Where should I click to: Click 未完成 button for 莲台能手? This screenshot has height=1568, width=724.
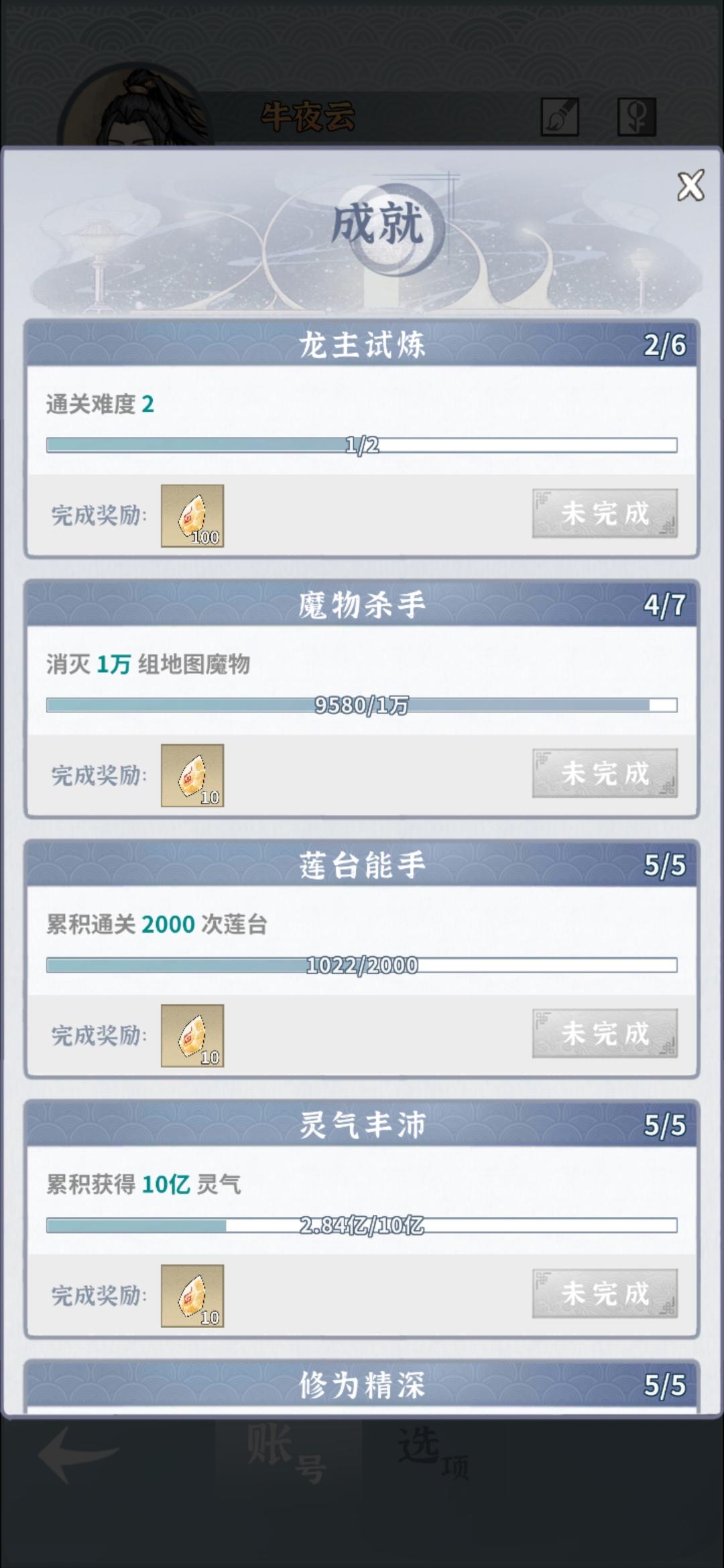[x=605, y=1033]
